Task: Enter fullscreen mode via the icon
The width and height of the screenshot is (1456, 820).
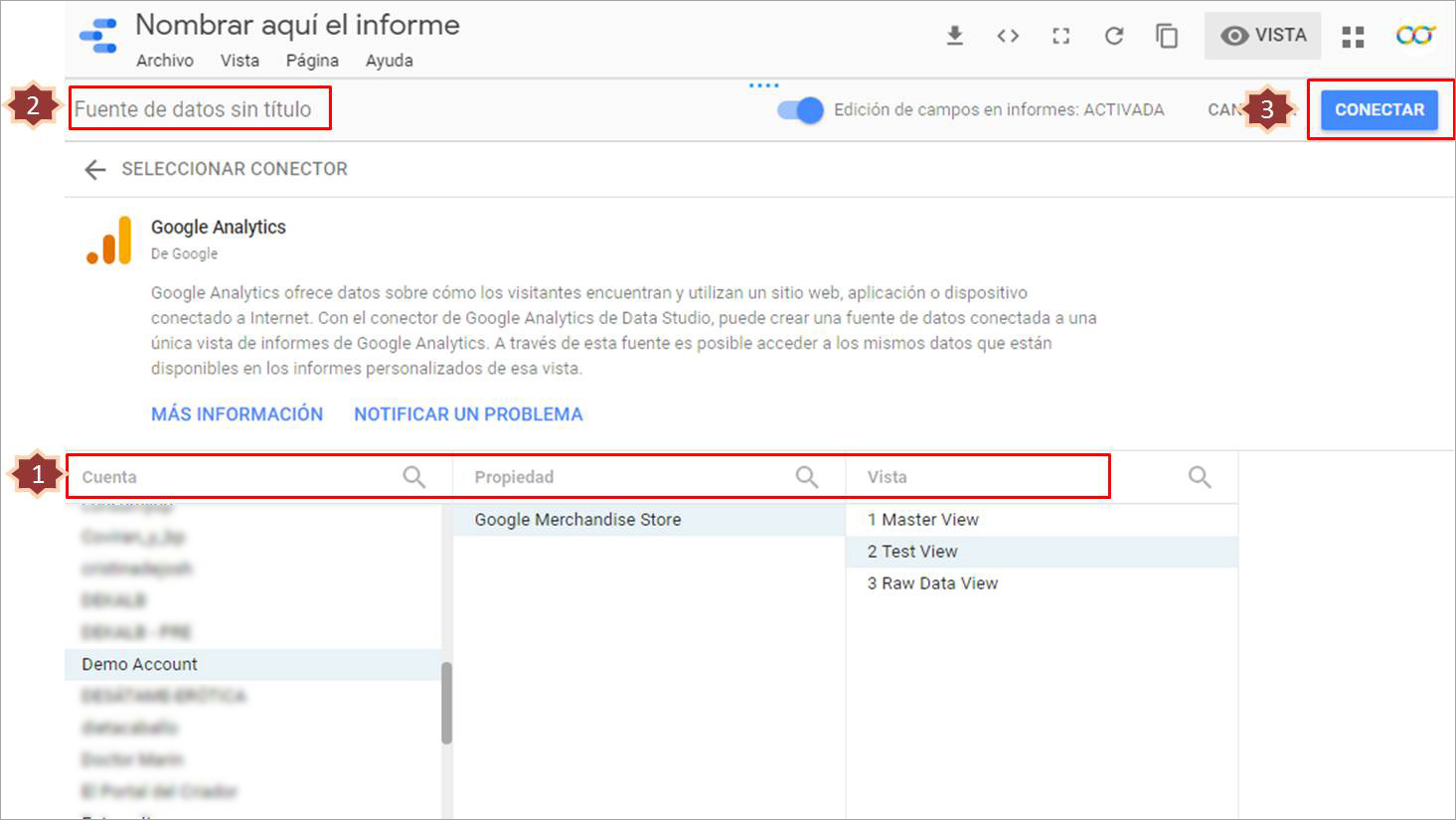Action: click(1060, 36)
